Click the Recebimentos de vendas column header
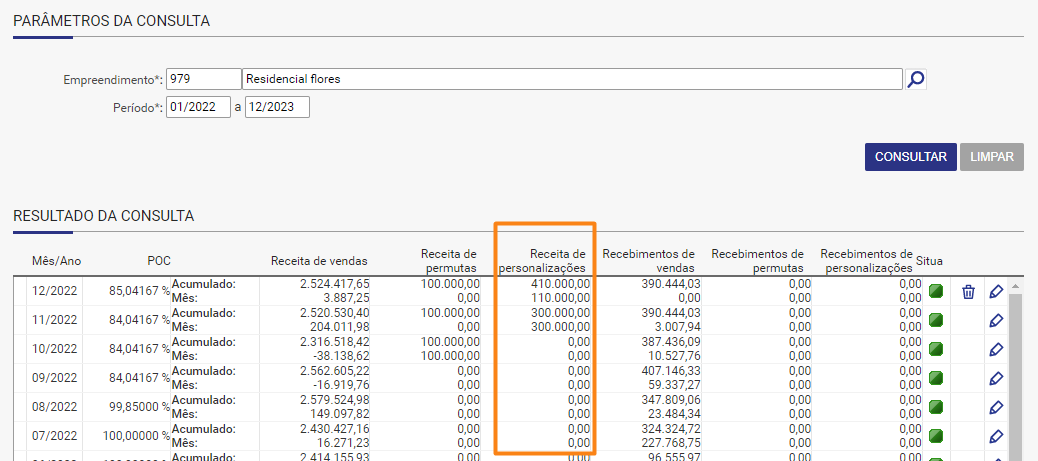This screenshot has width=1038, height=461. coord(648,261)
